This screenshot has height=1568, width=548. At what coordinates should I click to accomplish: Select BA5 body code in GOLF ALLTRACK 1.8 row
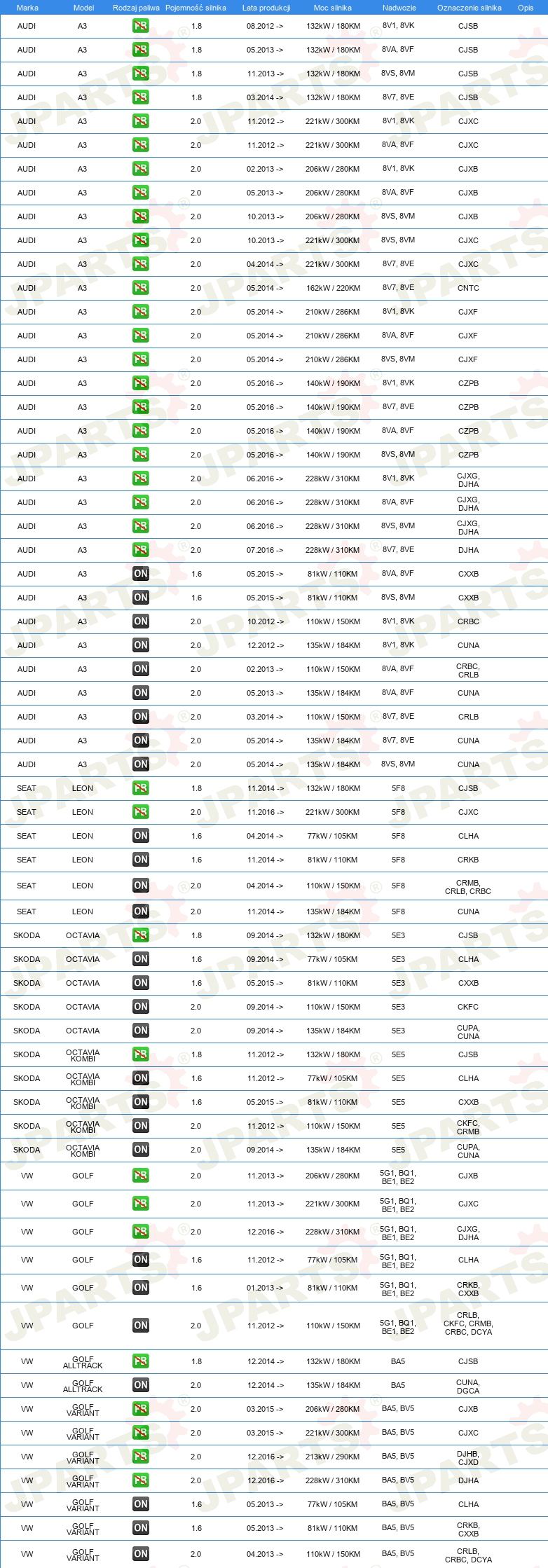coord(398,1361)
